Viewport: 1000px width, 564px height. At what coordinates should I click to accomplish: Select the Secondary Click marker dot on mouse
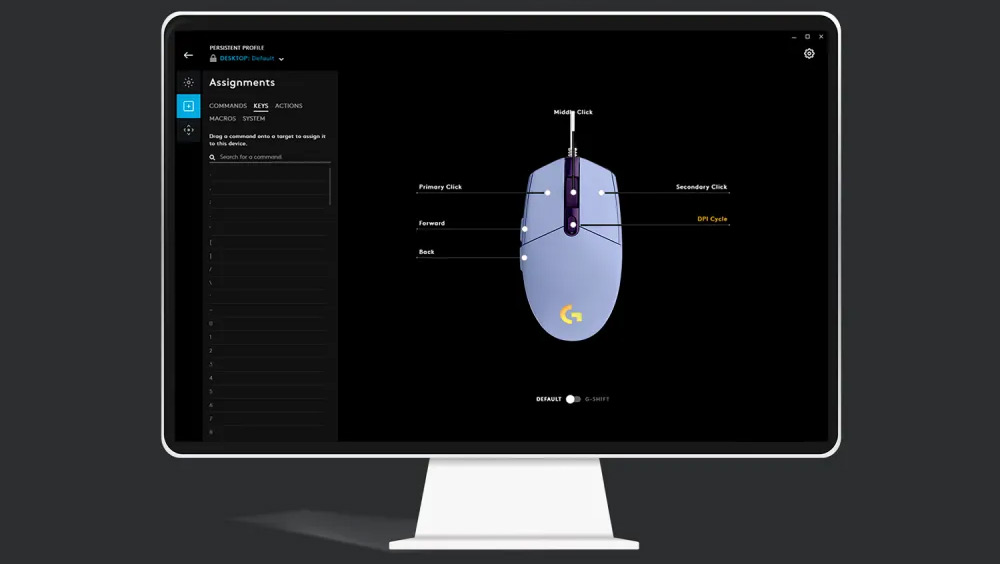coord(601,193)
